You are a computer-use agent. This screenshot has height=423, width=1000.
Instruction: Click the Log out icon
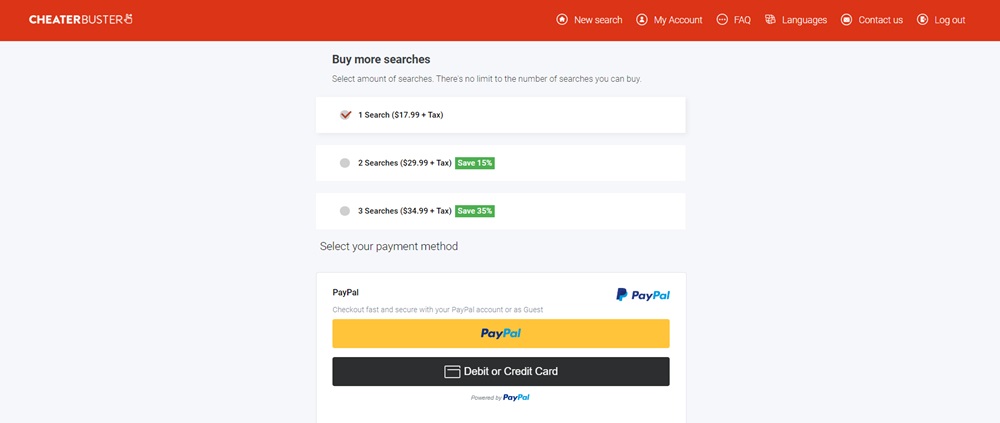pyautogui.click(x=922, y=20)
